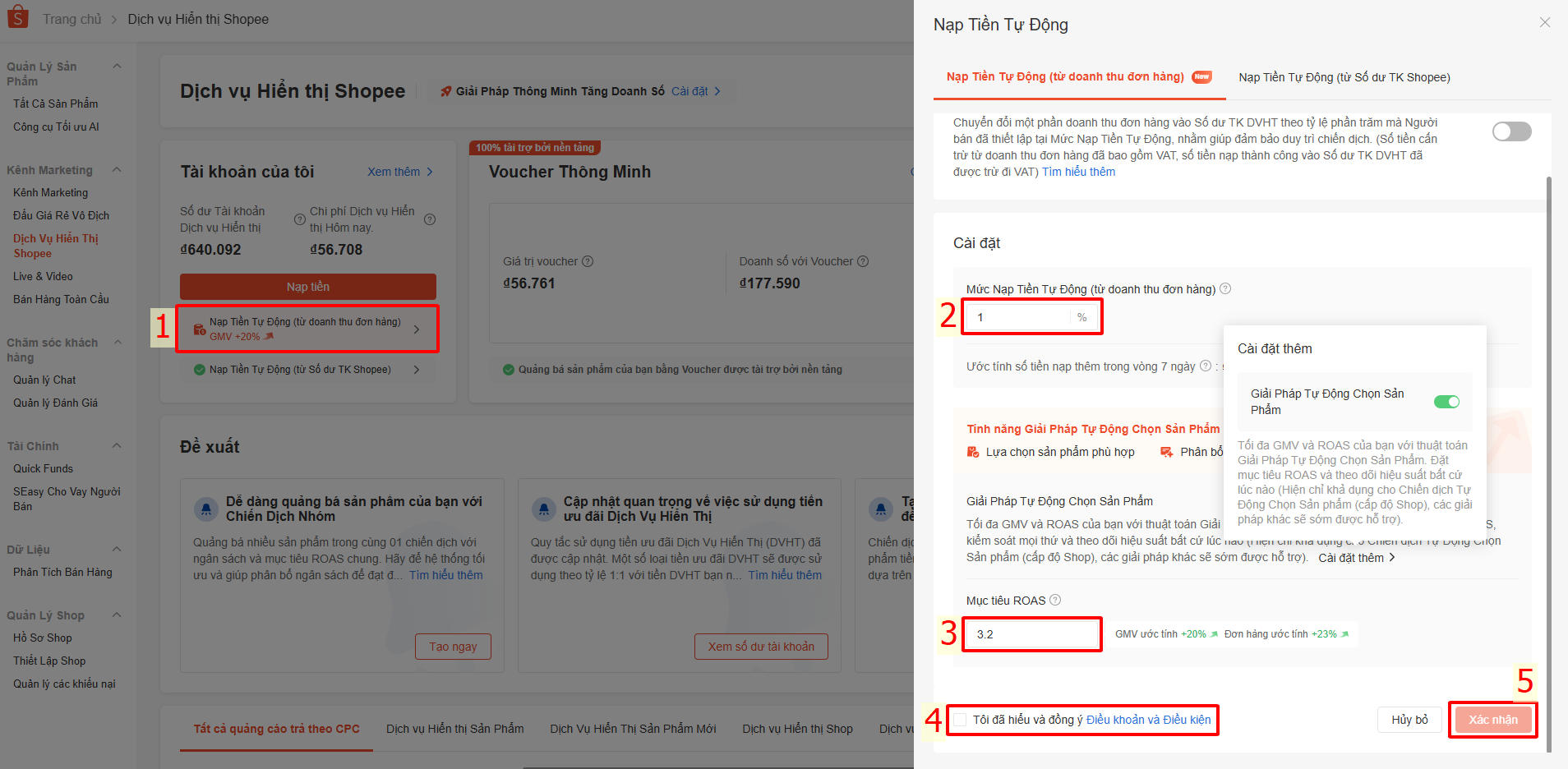Go to Trang chủ breadcrumb
Viewport: 1568px width, 769px height.
point(72,19)
